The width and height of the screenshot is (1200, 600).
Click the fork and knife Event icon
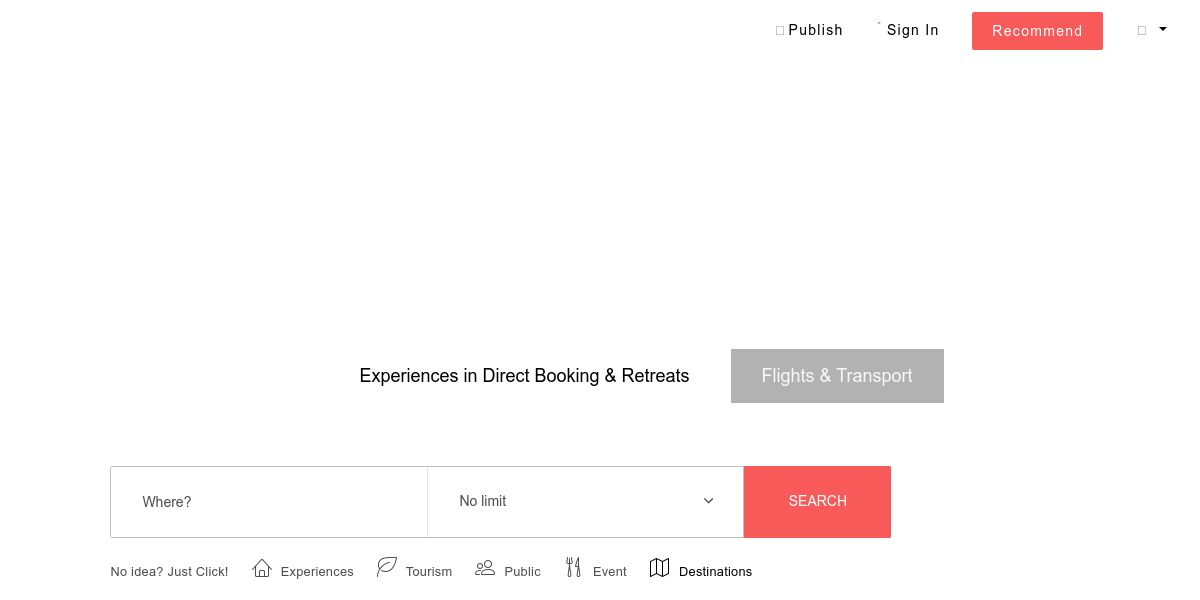pyautogui.click(x=573, y=567)
